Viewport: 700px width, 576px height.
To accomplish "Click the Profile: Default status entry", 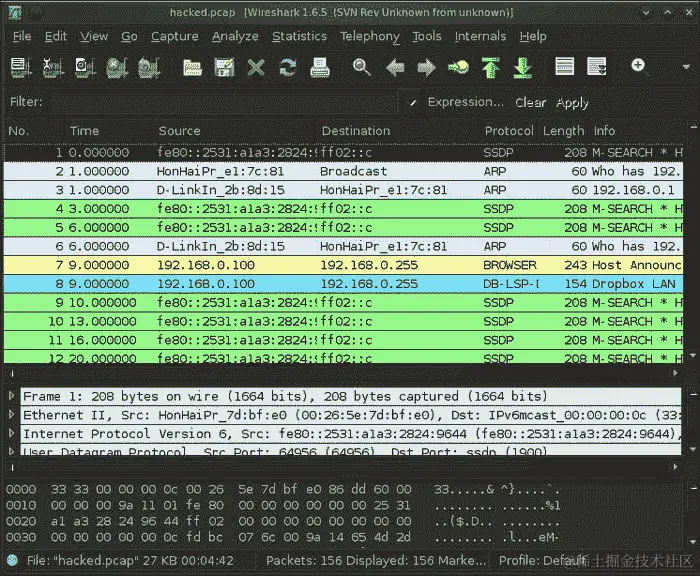I will point(542,560).
